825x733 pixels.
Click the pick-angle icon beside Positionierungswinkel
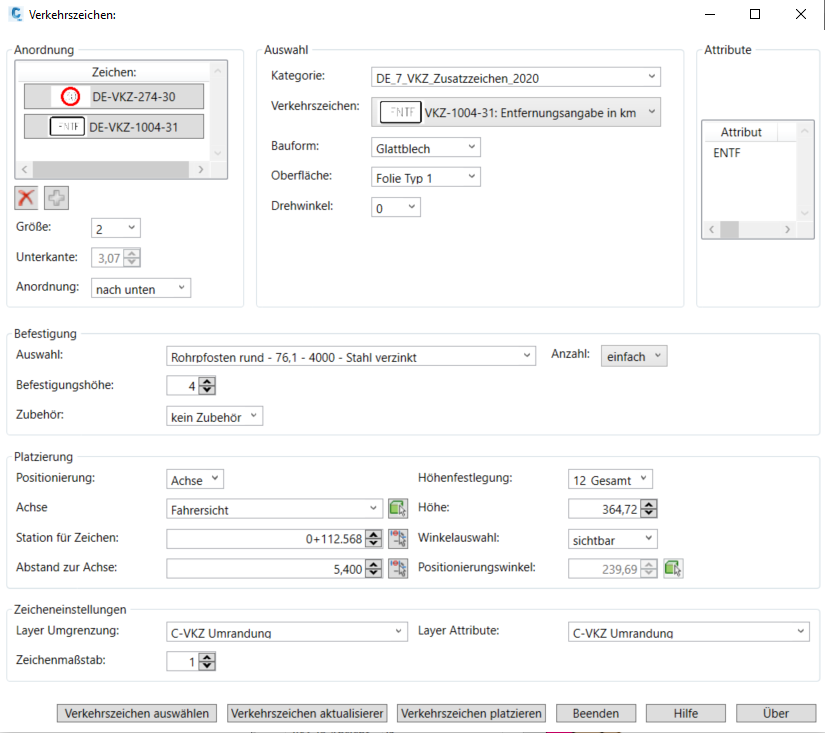point(673,568)
